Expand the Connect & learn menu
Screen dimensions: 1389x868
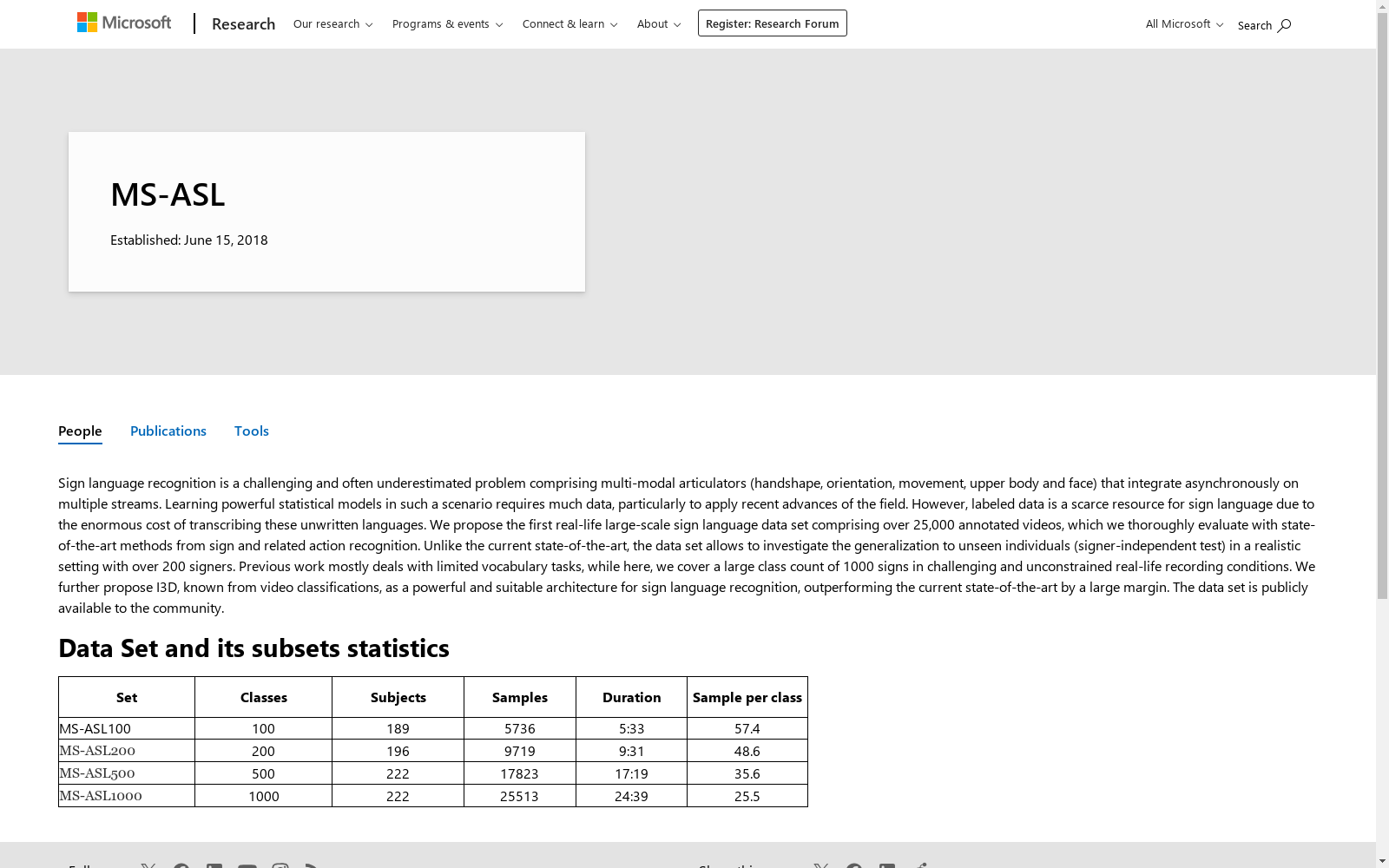(570, 23)
